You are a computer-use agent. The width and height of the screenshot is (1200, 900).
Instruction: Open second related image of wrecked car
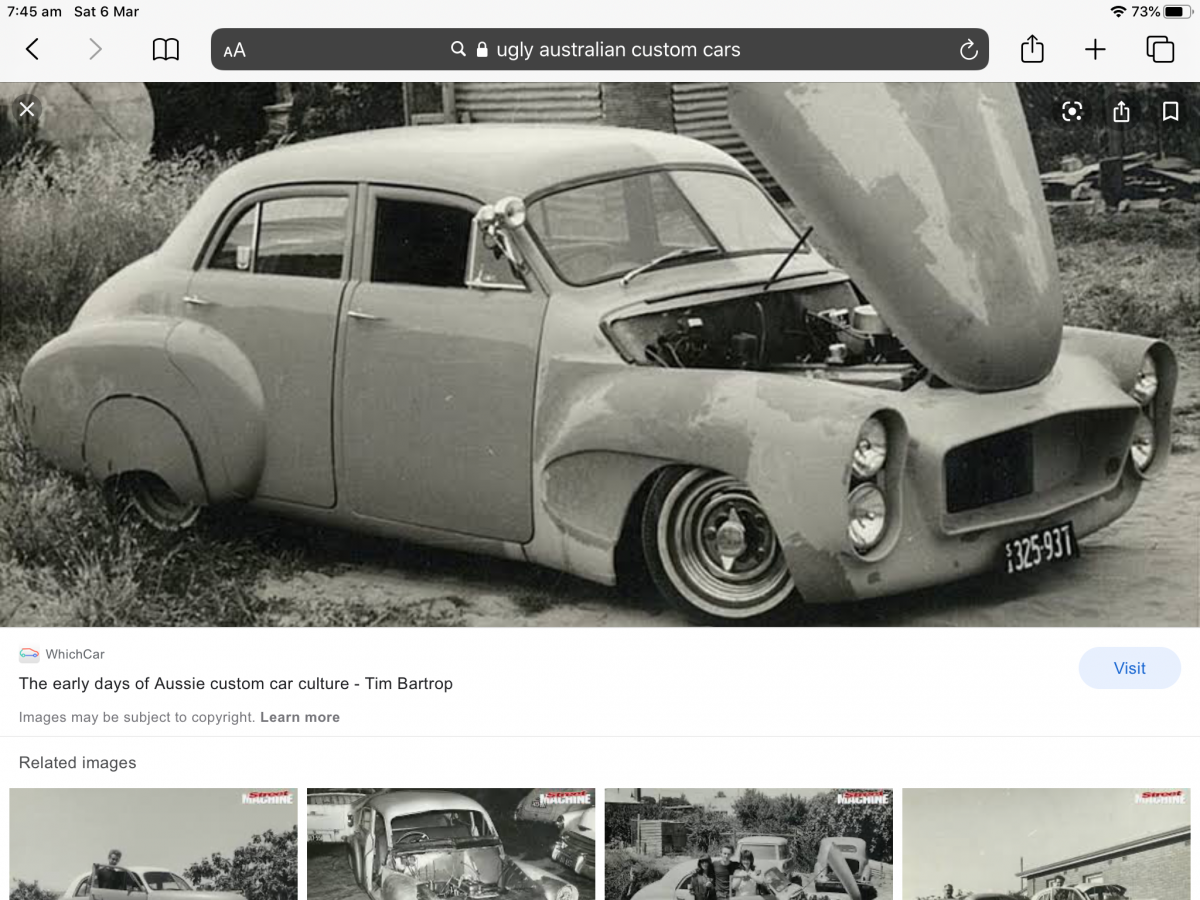pyautogui.click(x=450, y=843)
